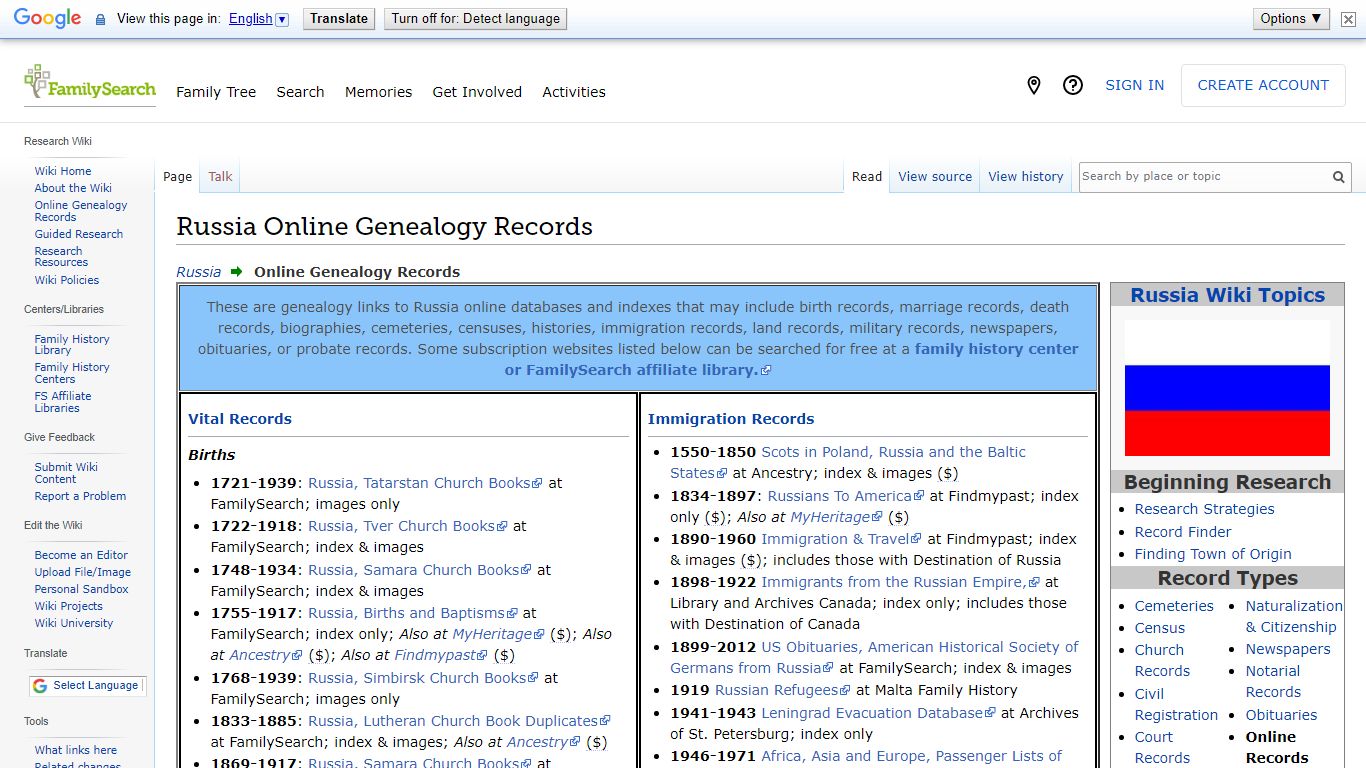Open the Search menu in header
The image size is (1366, 768).
(300, 92)
